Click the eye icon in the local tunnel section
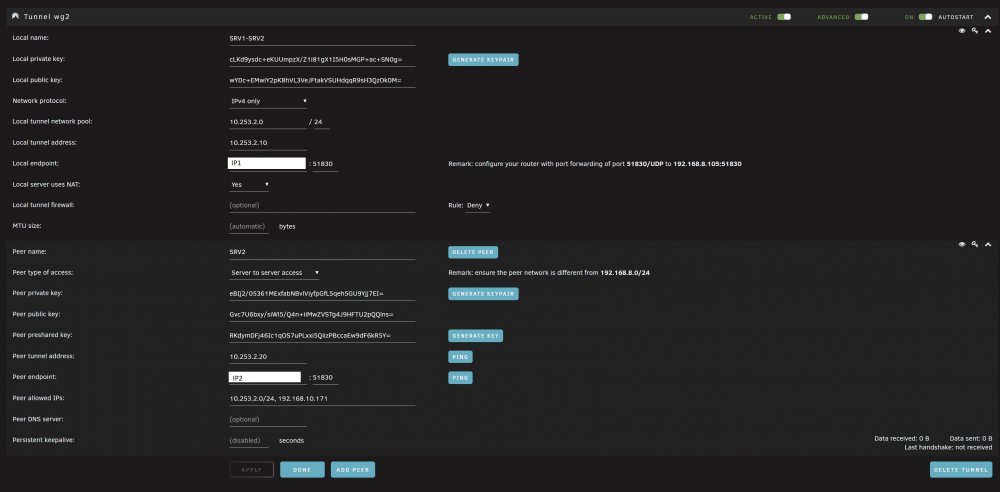This screenshot has width=1000, height=492. click(x=962, y=31)
